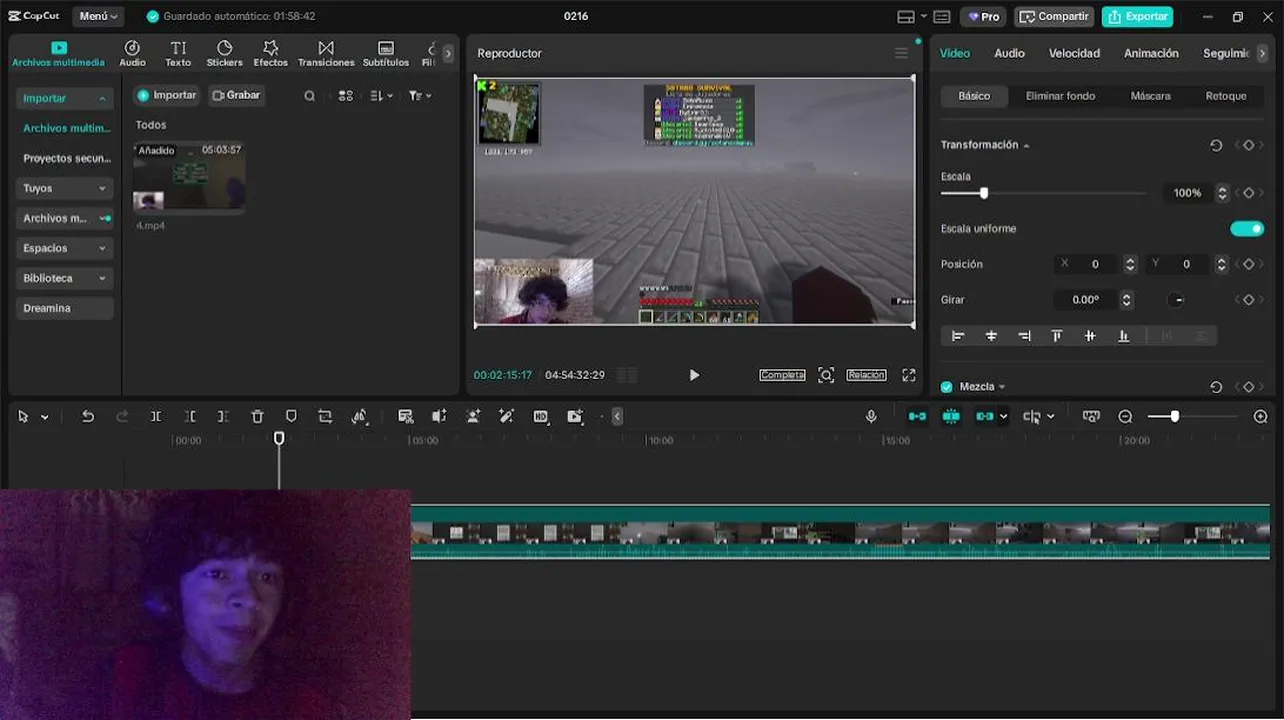The image size is (1284, 720).
Task: Click the Completa quality button
Action: point(782,375)
